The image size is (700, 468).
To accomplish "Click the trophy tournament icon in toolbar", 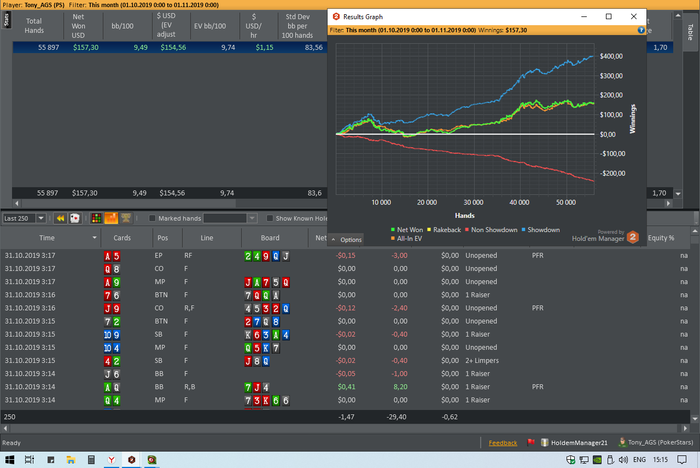I will click(126, 218).
